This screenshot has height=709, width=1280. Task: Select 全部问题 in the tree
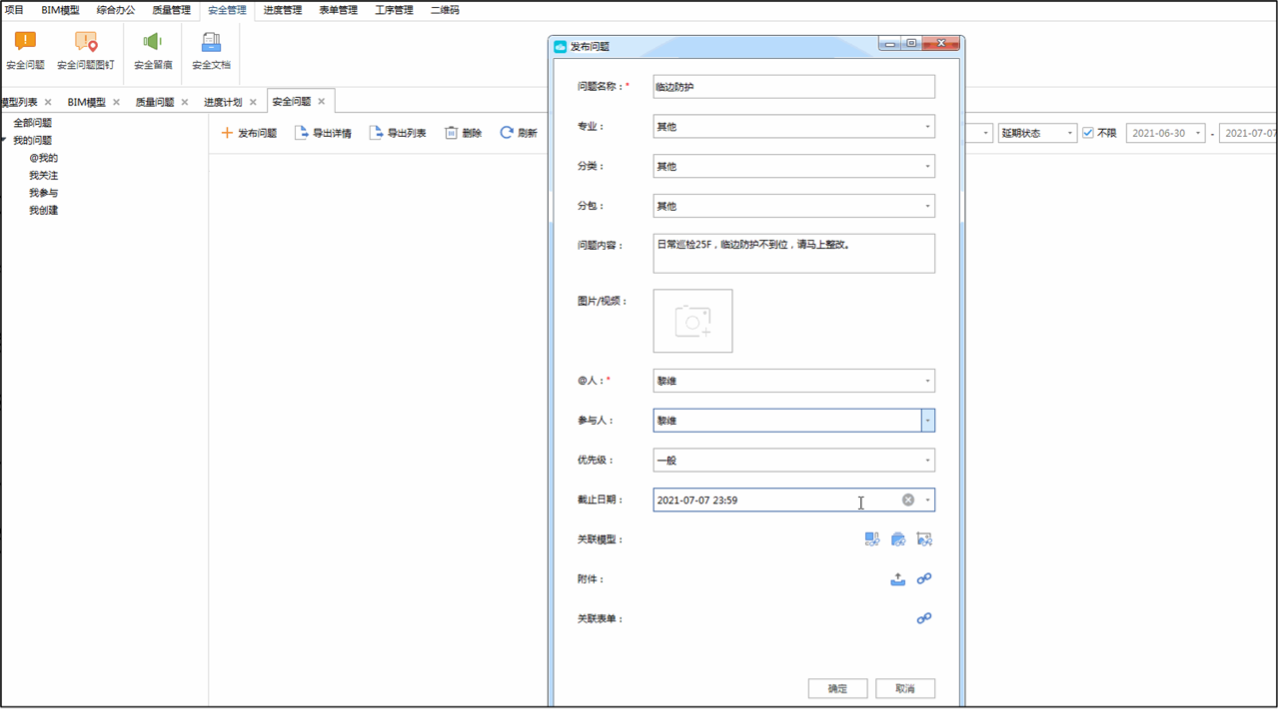[33, 123]
